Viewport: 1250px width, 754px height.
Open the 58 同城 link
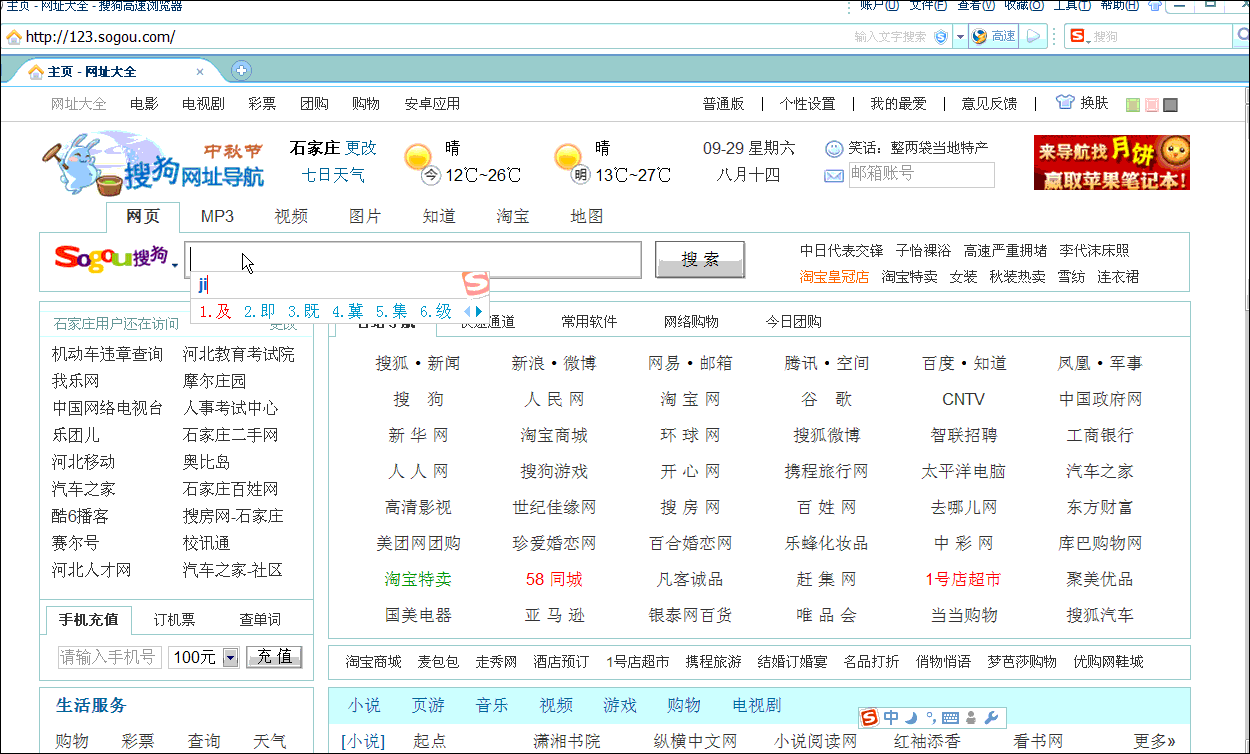(554, 579)
